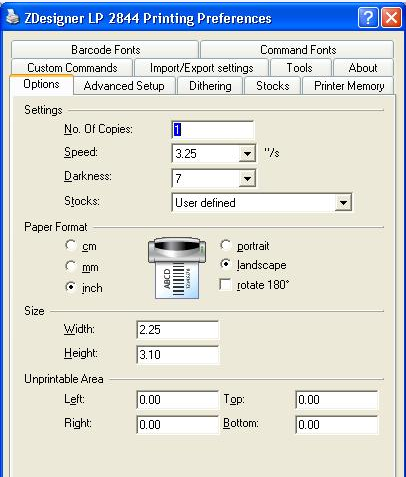Expand the Speed dropdown
The height and width of the screenshot is (477, 406).
(247, 154)
